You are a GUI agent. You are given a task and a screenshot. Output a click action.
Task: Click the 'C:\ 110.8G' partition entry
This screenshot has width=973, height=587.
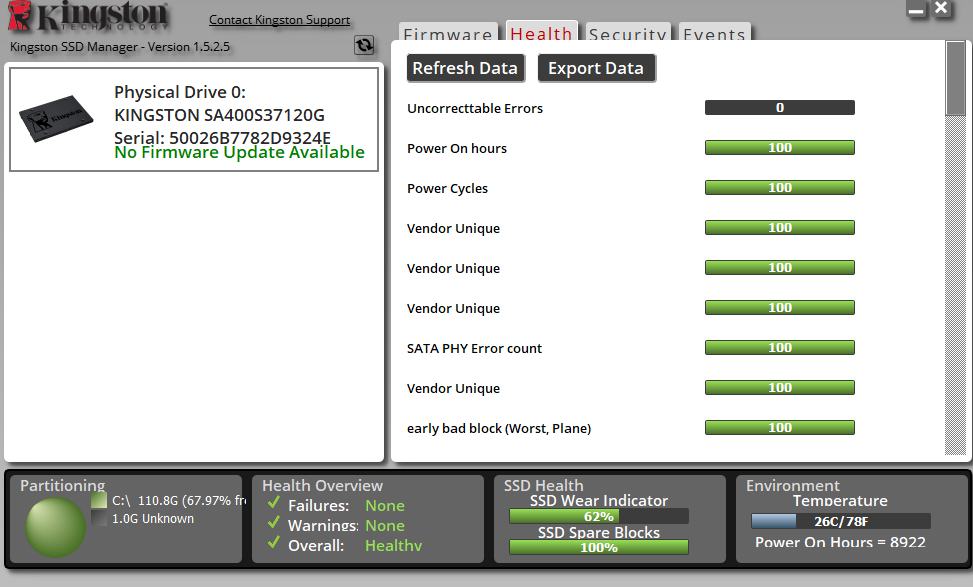point(179,501)
